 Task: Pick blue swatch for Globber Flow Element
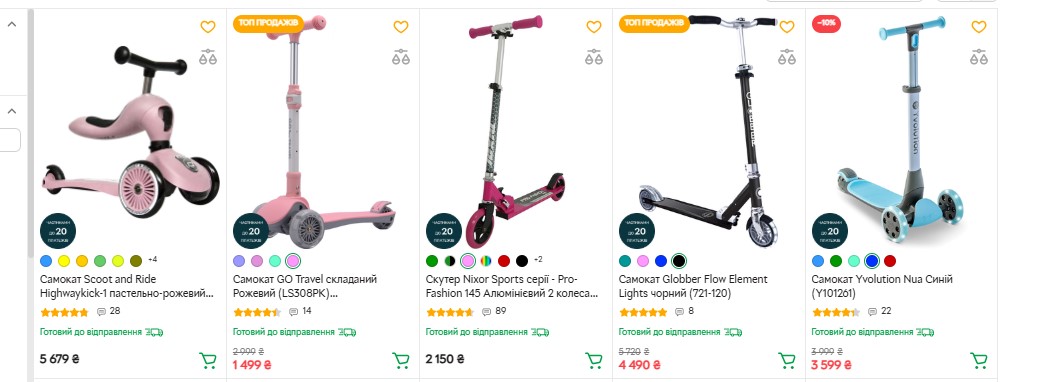661,261
